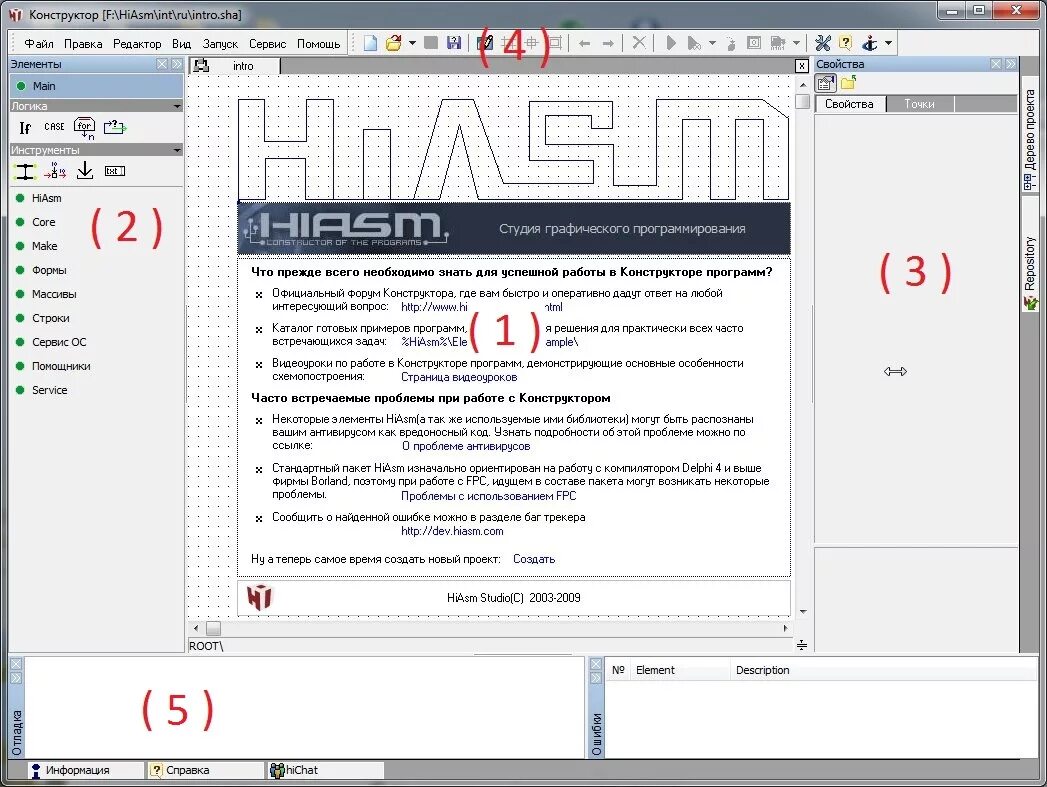Switch to the intro document tab
Screen dimensions: 1047x787
click(x=234, y=65)
